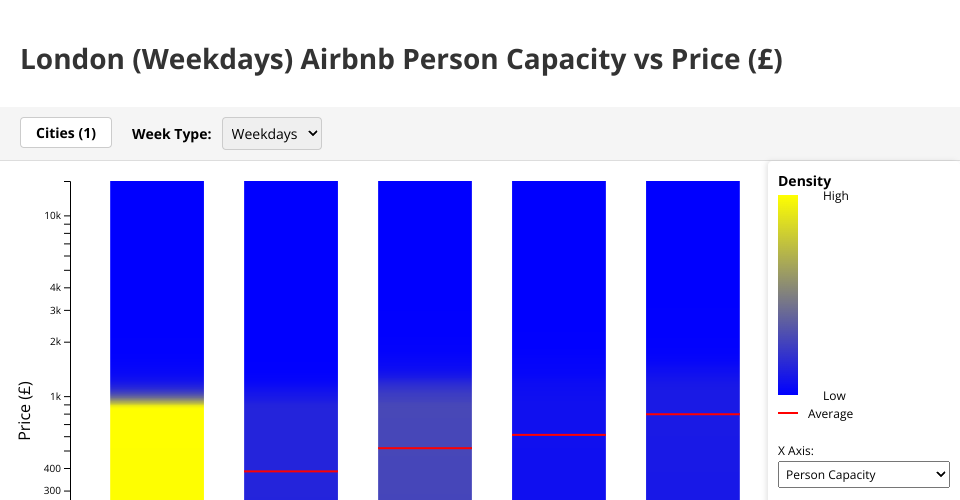Image resolution: width=960 pixels, height=500 pixels.
Task: Click the red average line in fourth column
Action: click(x=559, y=435)
